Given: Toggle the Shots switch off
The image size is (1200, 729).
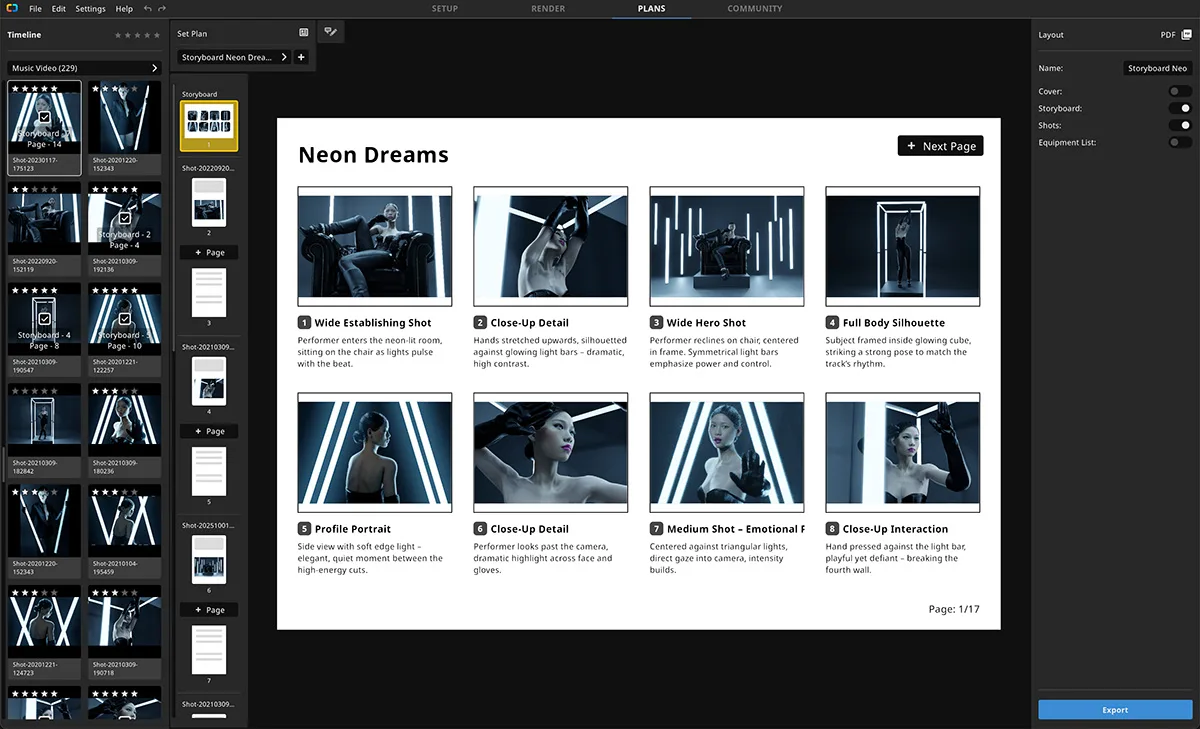Looking at the screenshot, I should (1180, 125).
